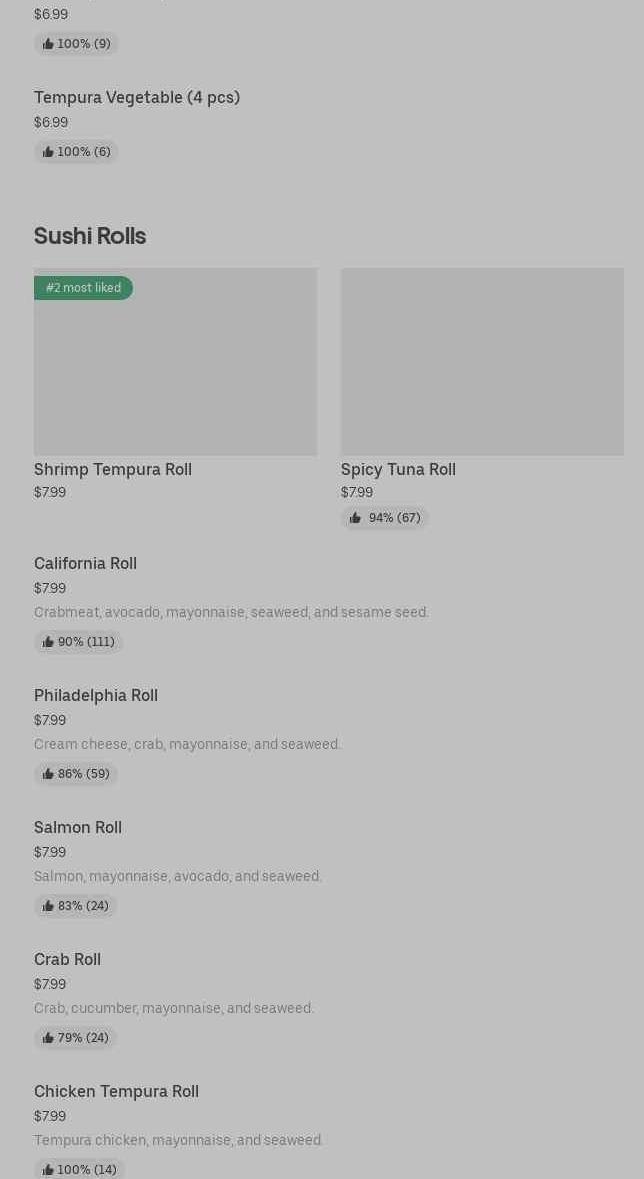The image size is (644, 1179).
Task: Click the #2 most liked badge
Action: click(x=83, y=288)
